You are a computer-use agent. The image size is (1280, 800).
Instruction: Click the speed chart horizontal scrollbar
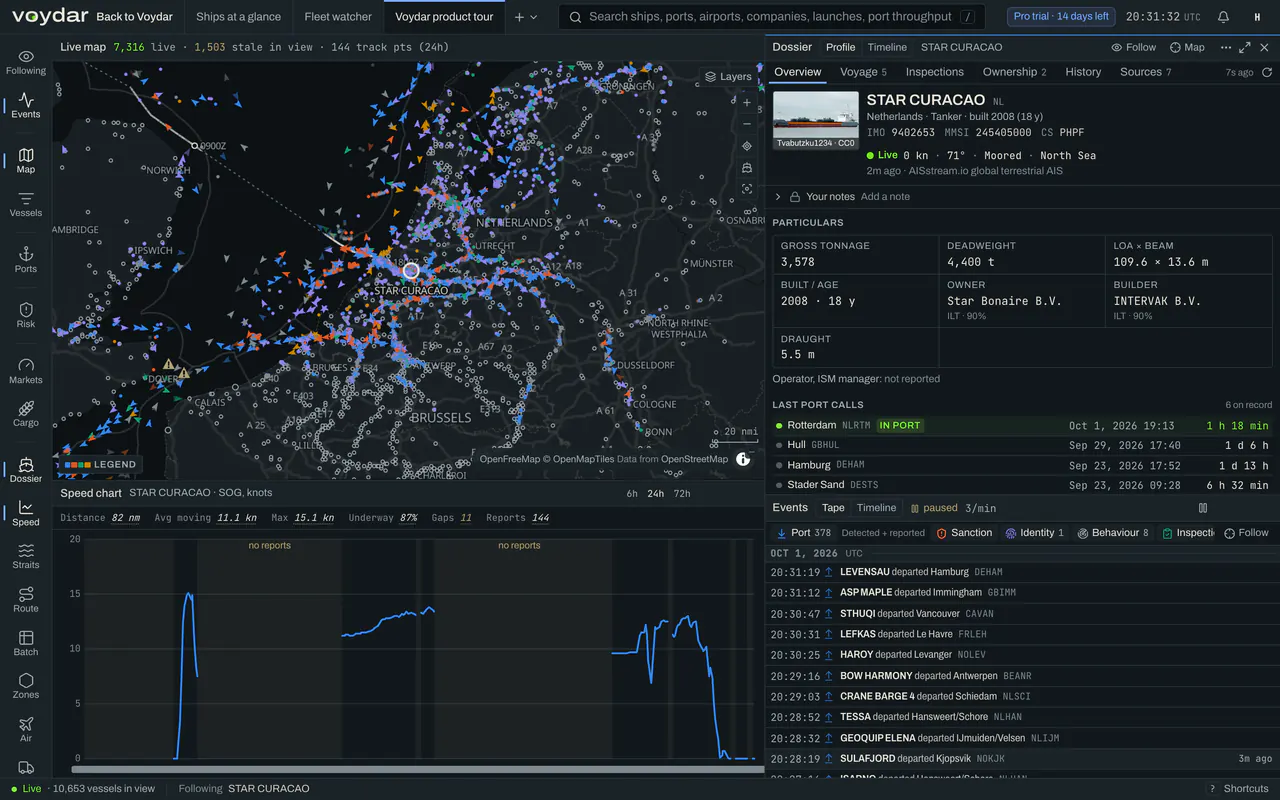pos(418,770)
